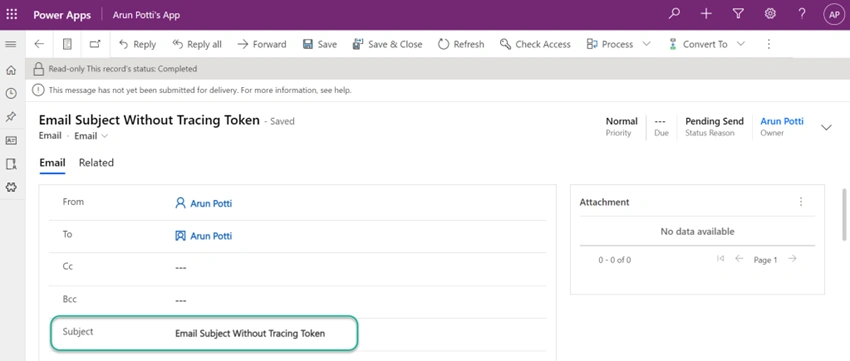Expand the header fields chevron

[826, 127]
